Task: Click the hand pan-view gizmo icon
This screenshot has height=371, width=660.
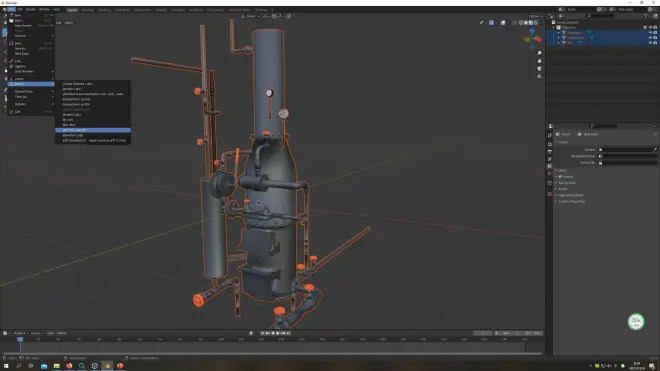Action: pyautogui.click(x=539, y=61)
